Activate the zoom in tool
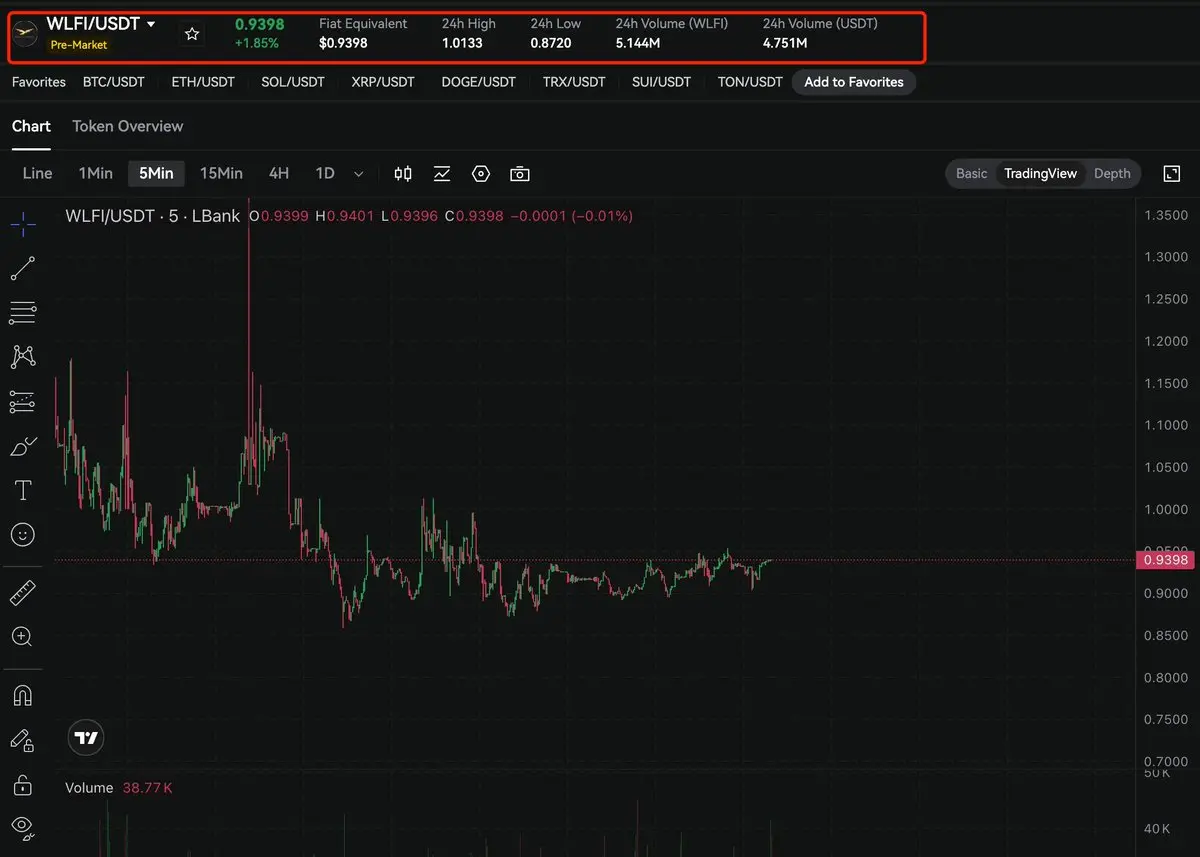Image resolution: width=1200 pixels, height=857 pixels. coord(23,637)
